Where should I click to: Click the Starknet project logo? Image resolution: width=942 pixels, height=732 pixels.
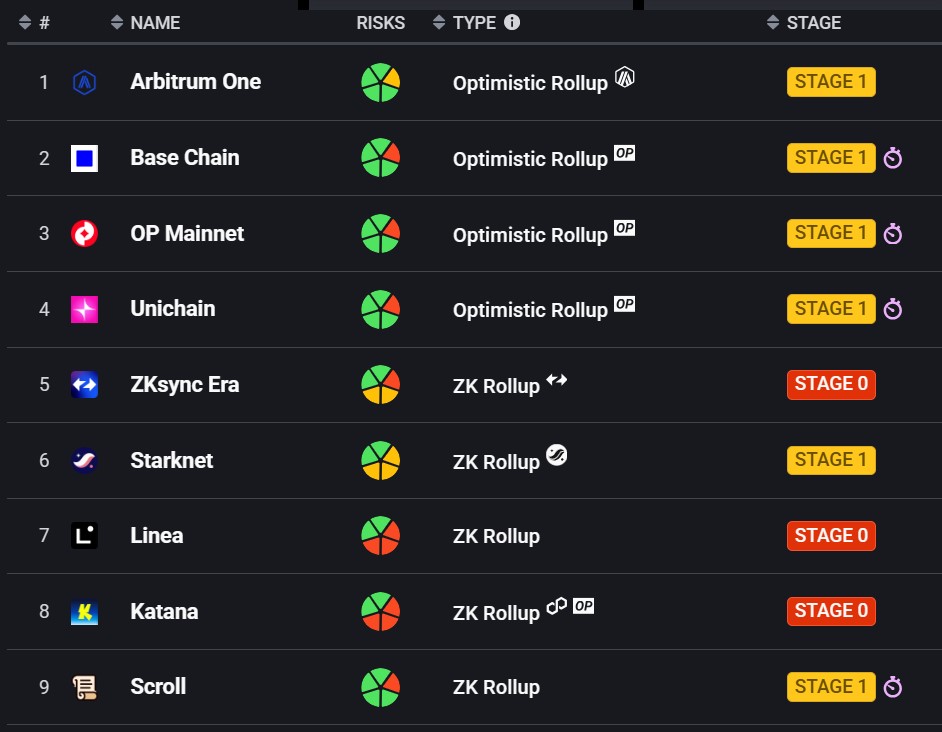click(84, 461)
